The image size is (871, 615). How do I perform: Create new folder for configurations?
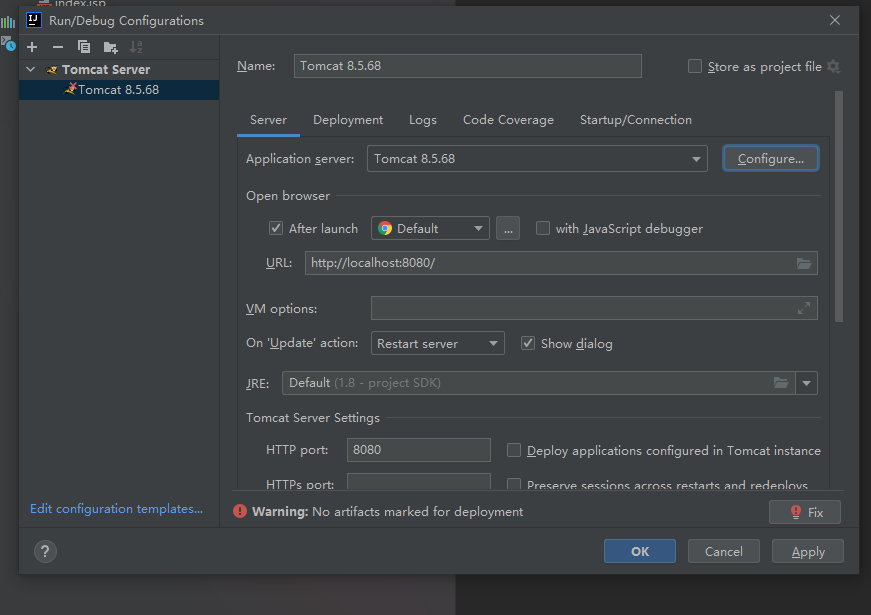coord(111,47)
